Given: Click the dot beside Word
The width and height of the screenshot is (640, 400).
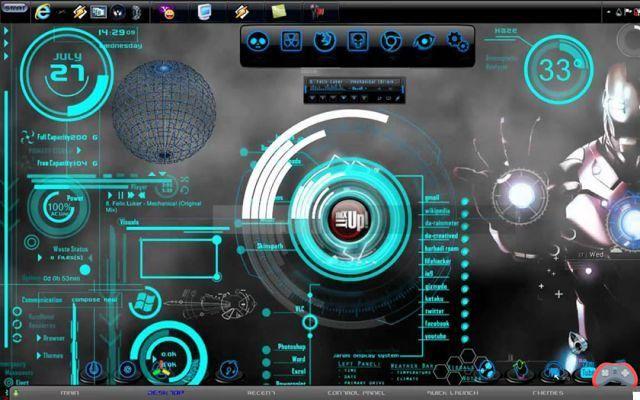Looking at the screenshot, I should 266,362.
